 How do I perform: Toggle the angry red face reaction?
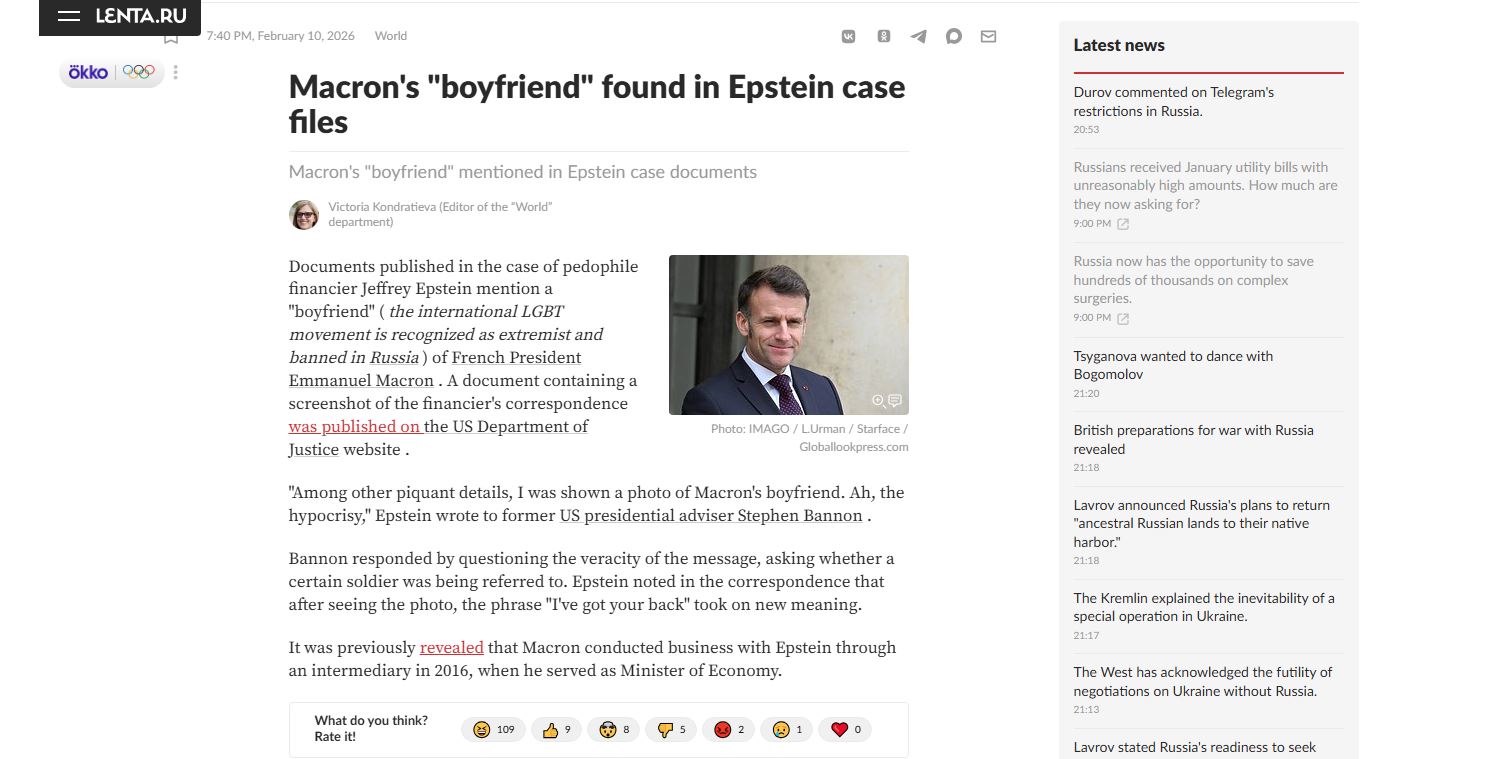pyautogui.click(x=729, y=730)
